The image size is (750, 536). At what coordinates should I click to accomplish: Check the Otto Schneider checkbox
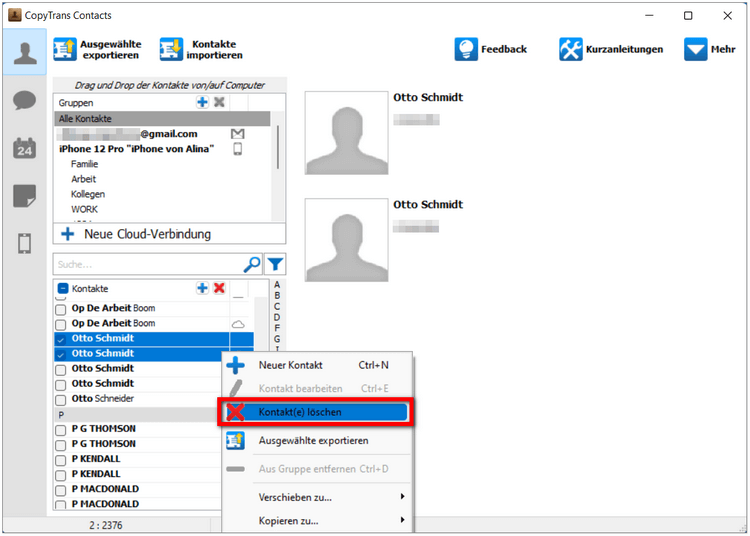[61, 400]
